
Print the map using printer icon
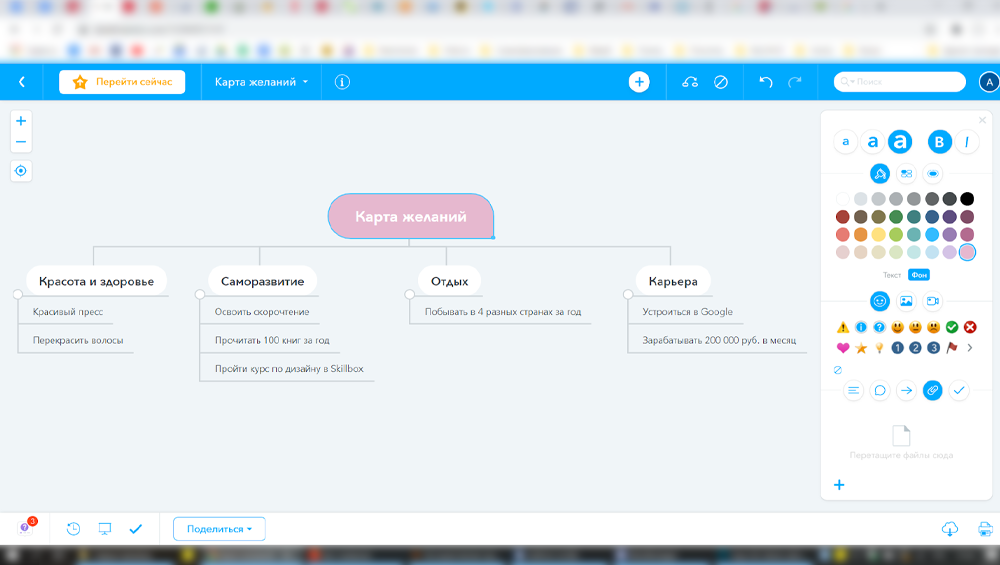(984, 529)
